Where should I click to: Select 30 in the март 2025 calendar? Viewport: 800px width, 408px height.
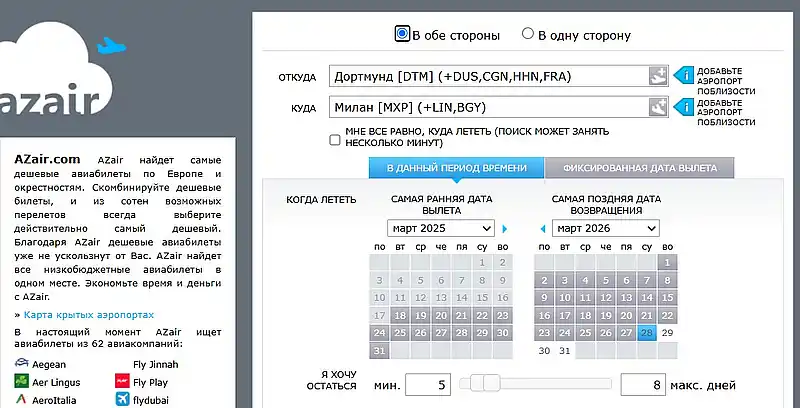[503, 333]
